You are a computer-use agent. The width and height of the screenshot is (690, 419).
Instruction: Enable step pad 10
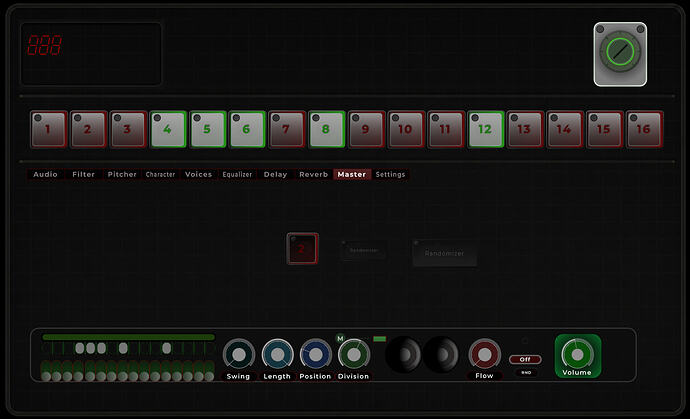click(406, 129)
